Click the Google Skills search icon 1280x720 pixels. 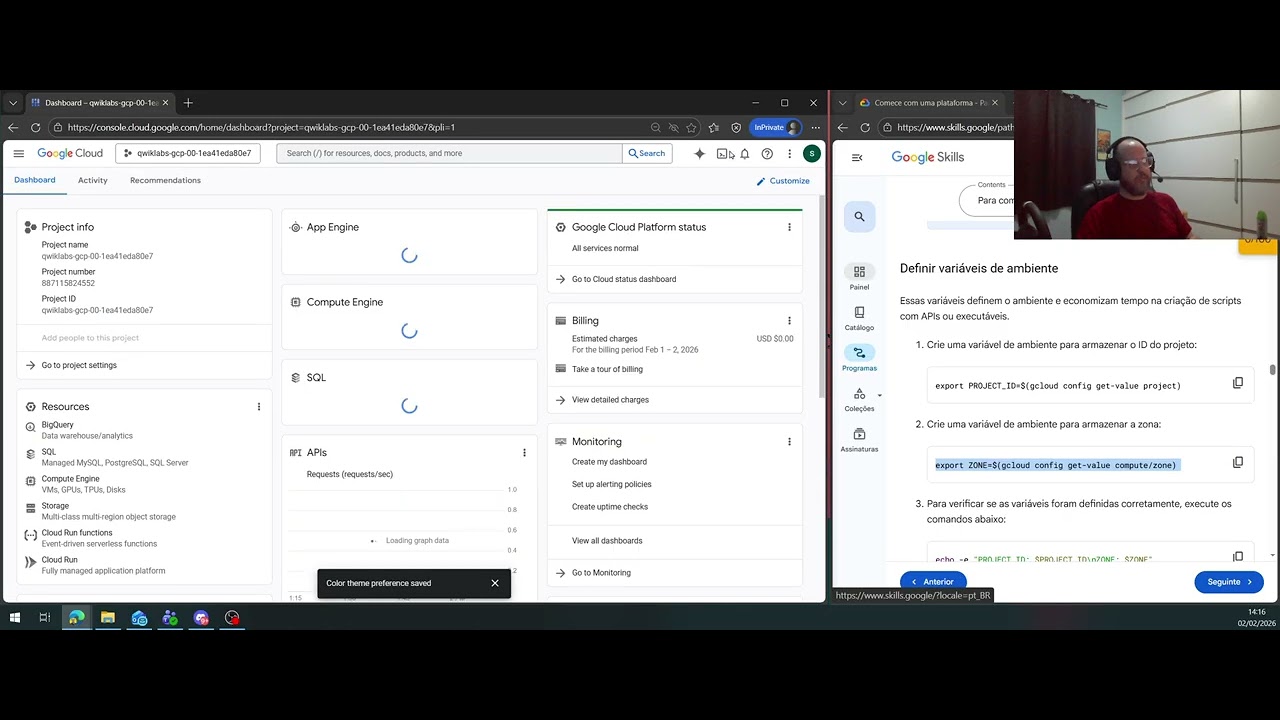point(859,216)
